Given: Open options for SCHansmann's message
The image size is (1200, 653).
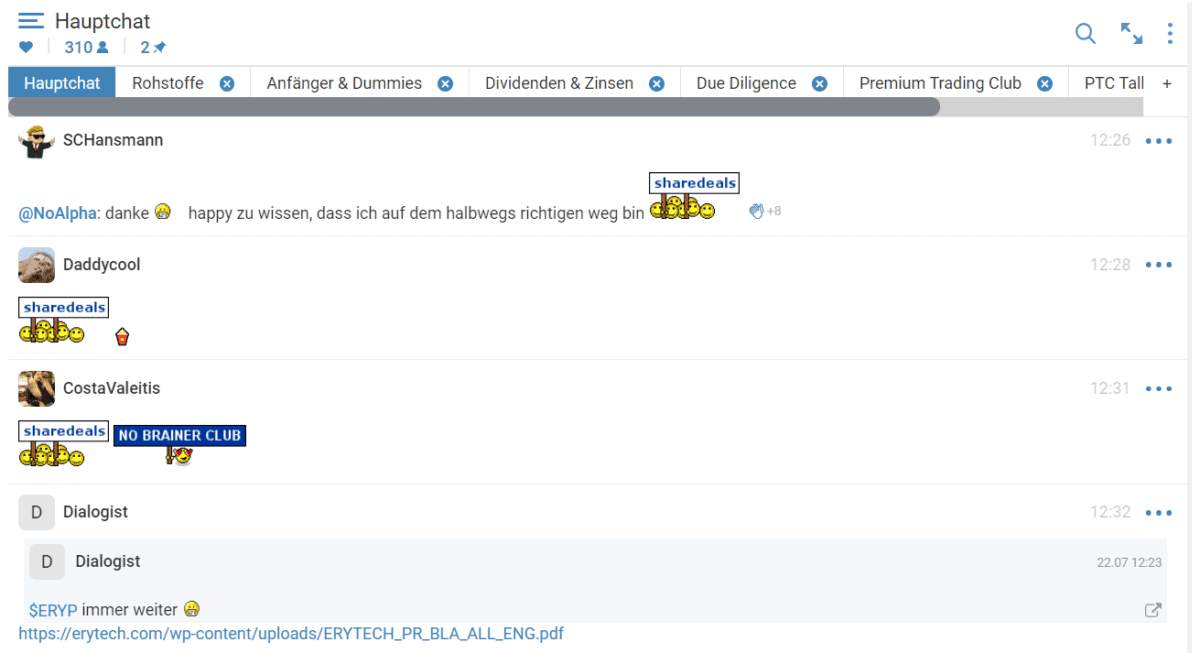Looking at the screenshot, I should pyautogui.click(x=1158, y=140).
